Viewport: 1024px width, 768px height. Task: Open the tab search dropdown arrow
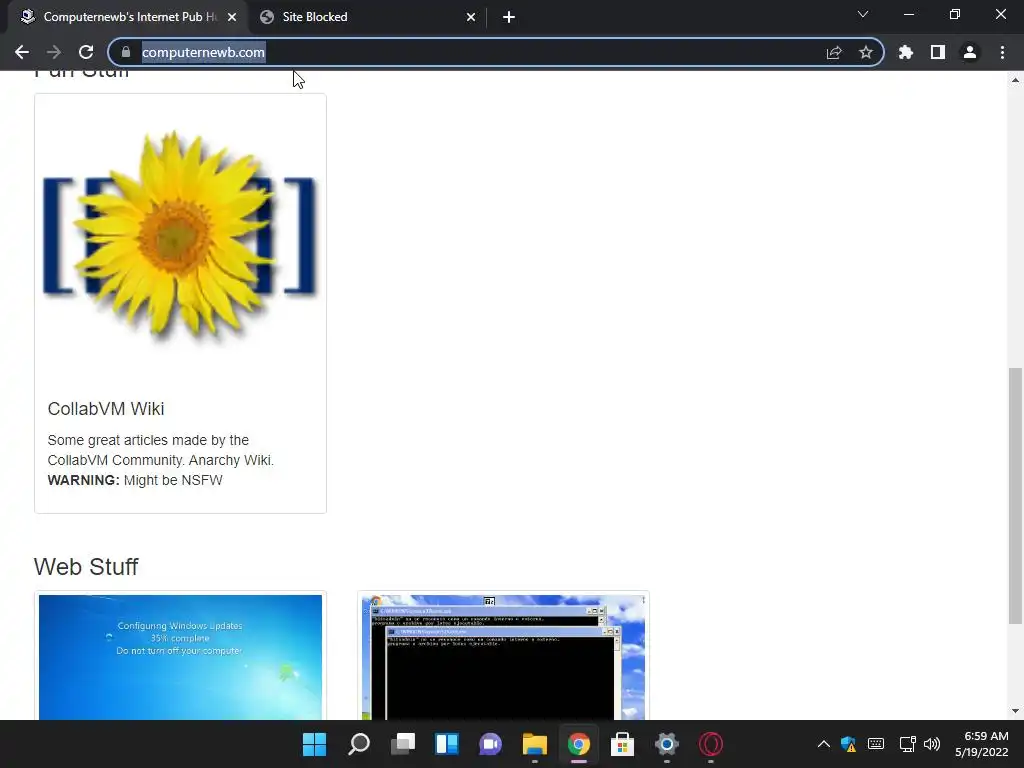click(x=863, y=14)
